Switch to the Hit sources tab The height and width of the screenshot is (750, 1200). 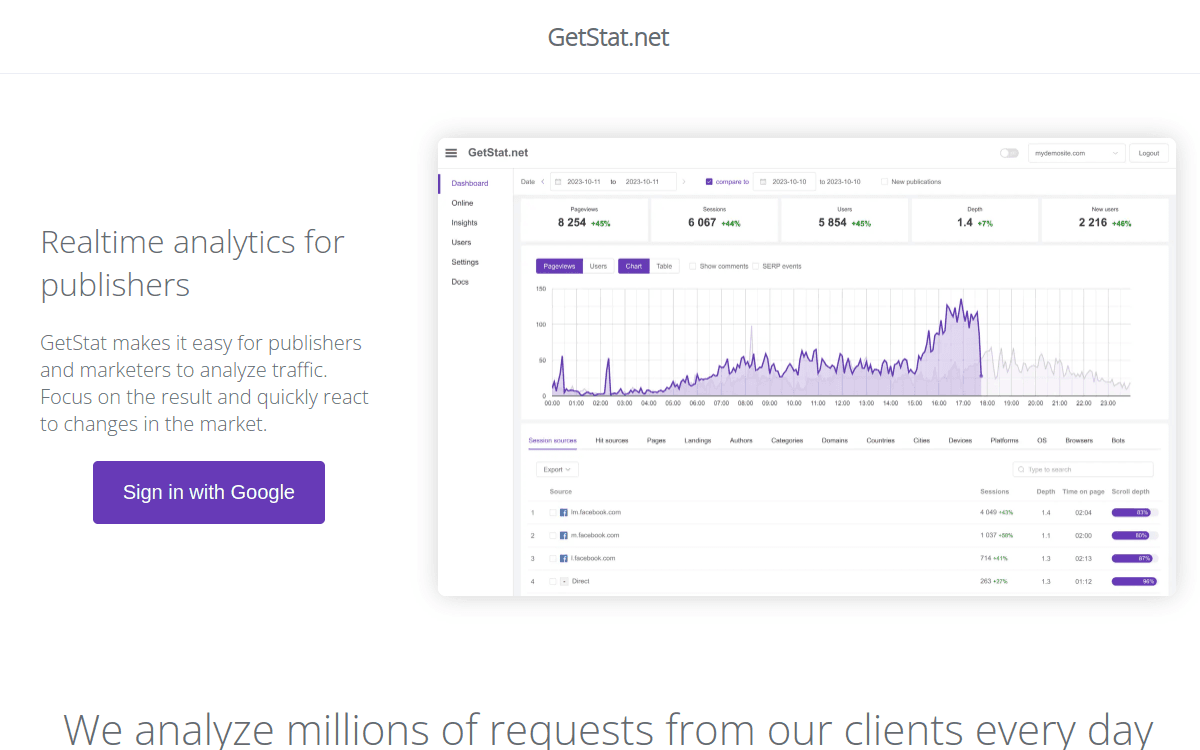tap(611, 439)
